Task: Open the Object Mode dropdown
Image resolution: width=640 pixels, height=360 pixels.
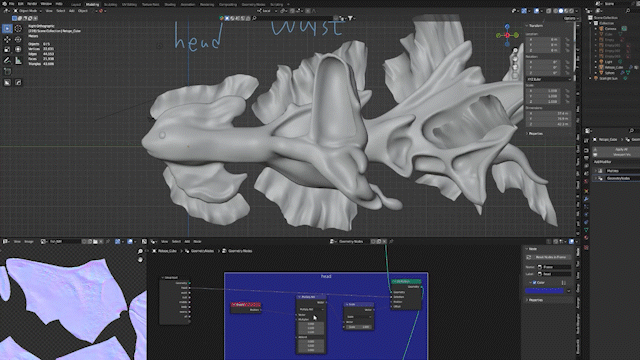Action: 27,11
